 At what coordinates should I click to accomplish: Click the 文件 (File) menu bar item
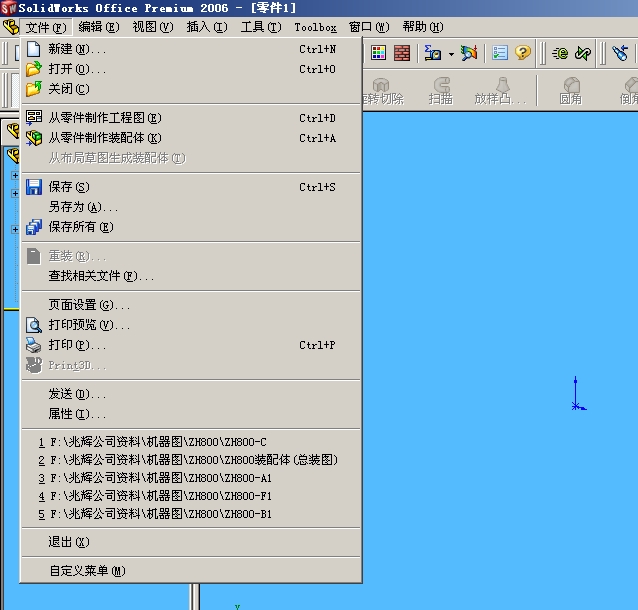tap(46, 27)
